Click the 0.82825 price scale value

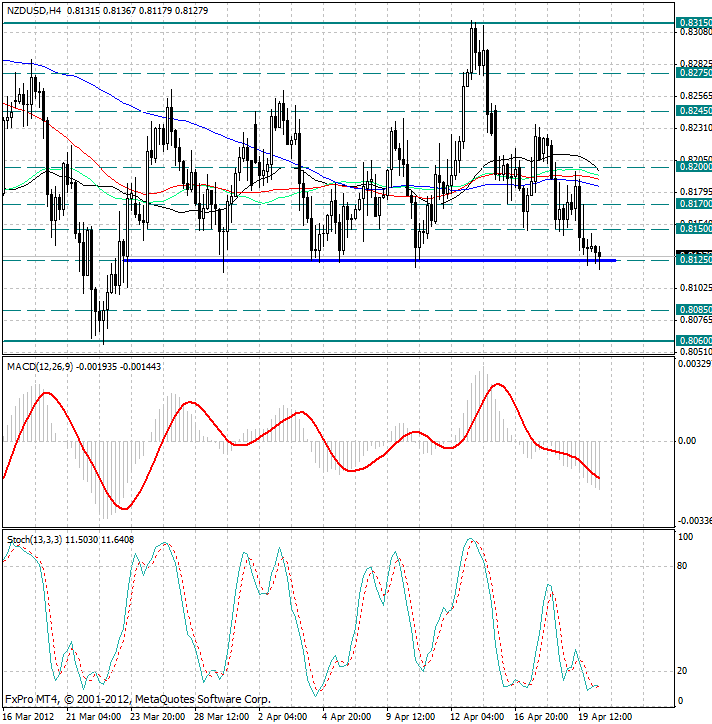pos(695,63)
